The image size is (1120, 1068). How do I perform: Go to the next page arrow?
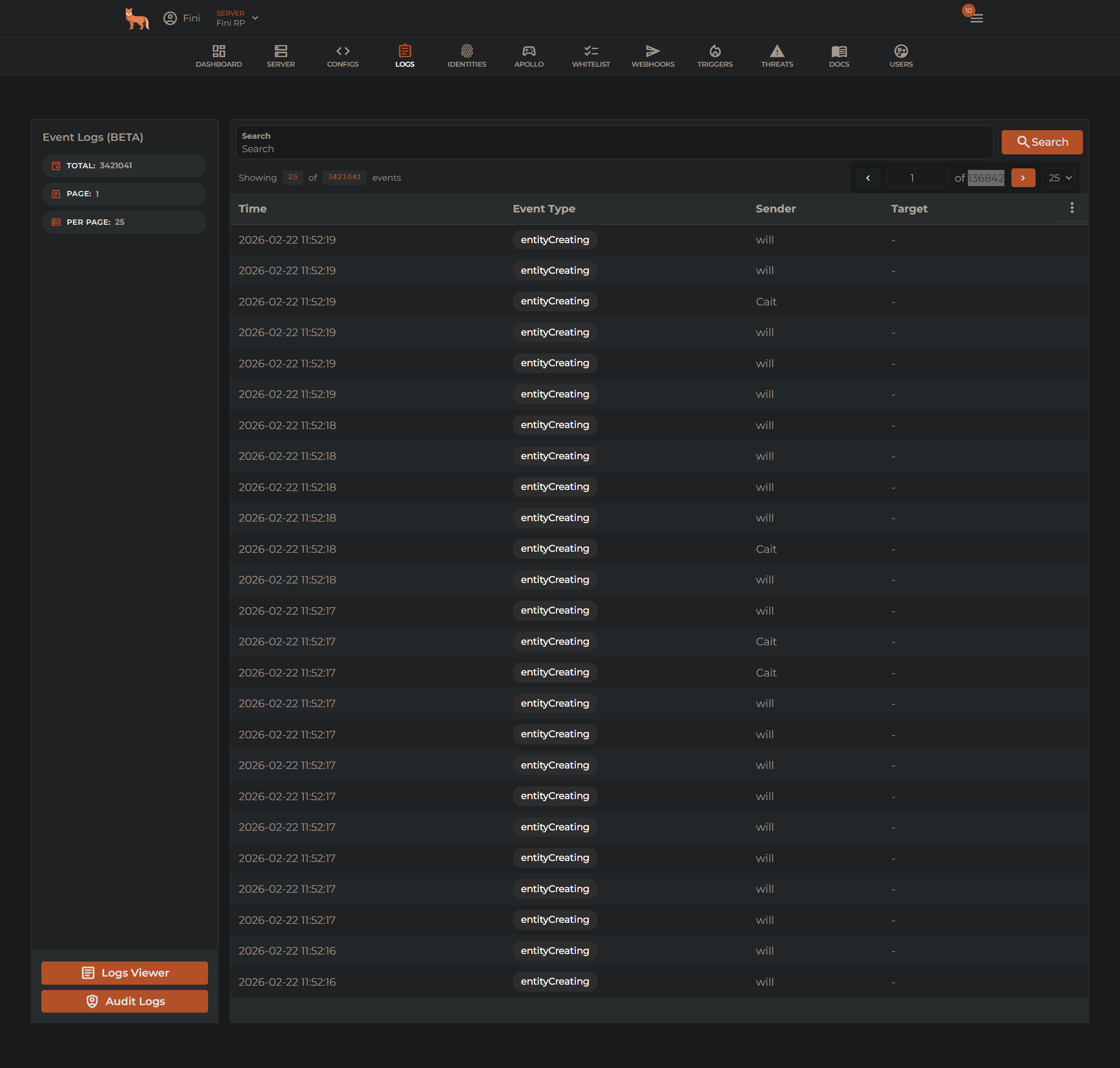click(1023, 177)
